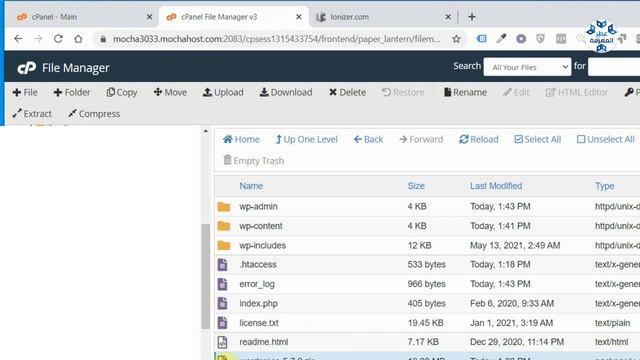Select index.php file name
Screen dimensions: 640x360
(258, 303)
